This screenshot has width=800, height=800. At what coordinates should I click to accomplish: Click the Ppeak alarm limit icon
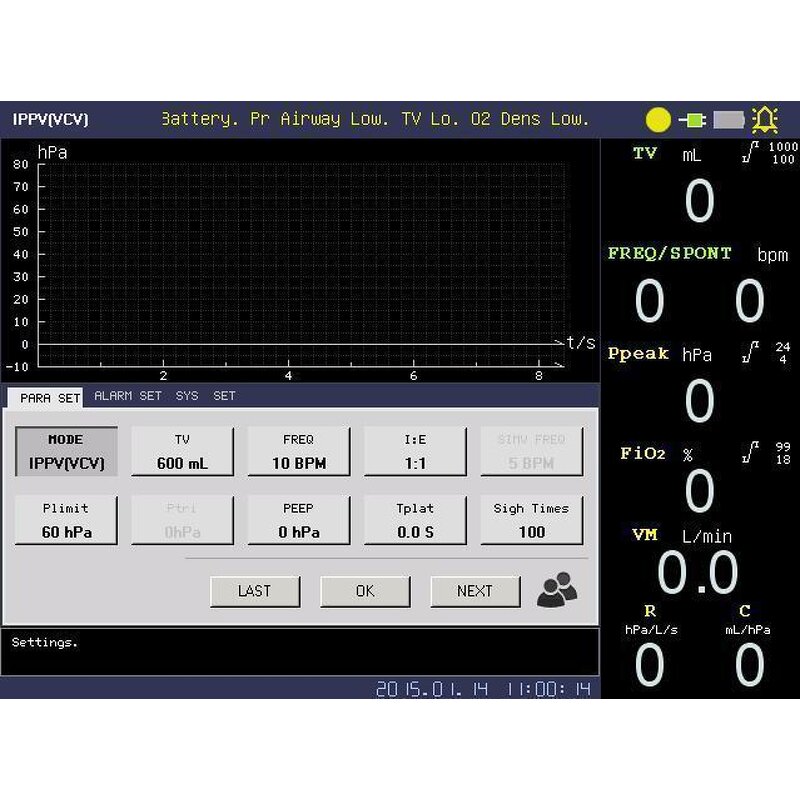click(750, 353)
